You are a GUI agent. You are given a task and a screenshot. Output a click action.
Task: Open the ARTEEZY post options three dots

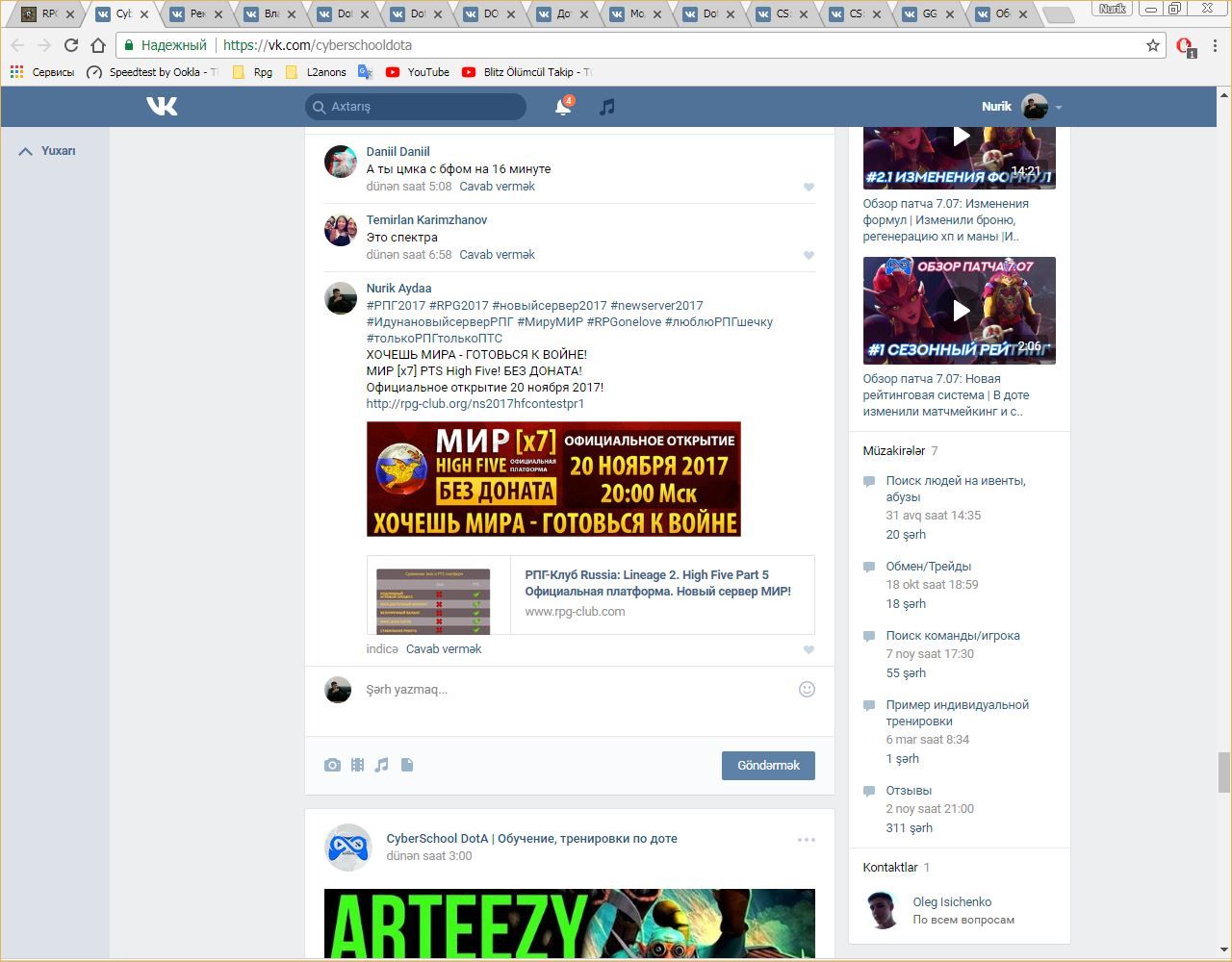[x=807, y=839]
